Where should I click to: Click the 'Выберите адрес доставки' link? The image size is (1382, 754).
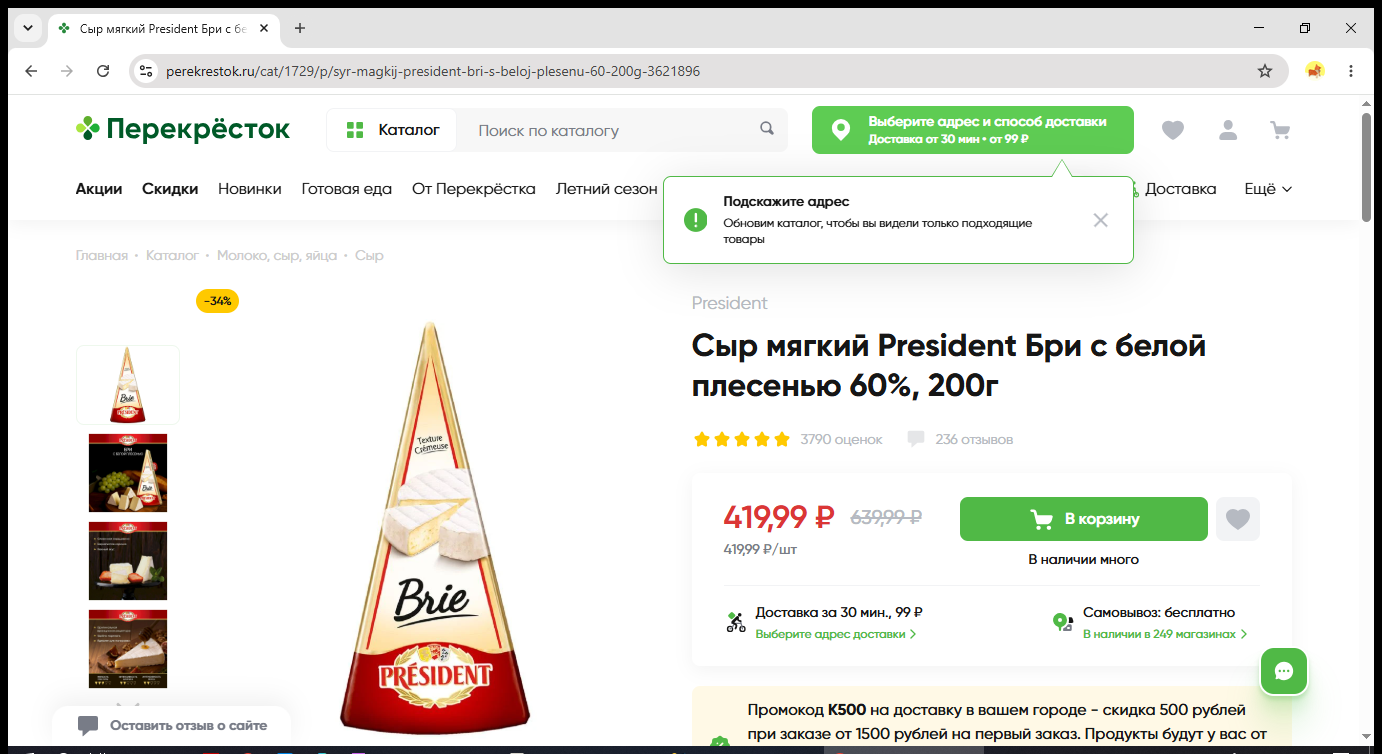(836, 634)
